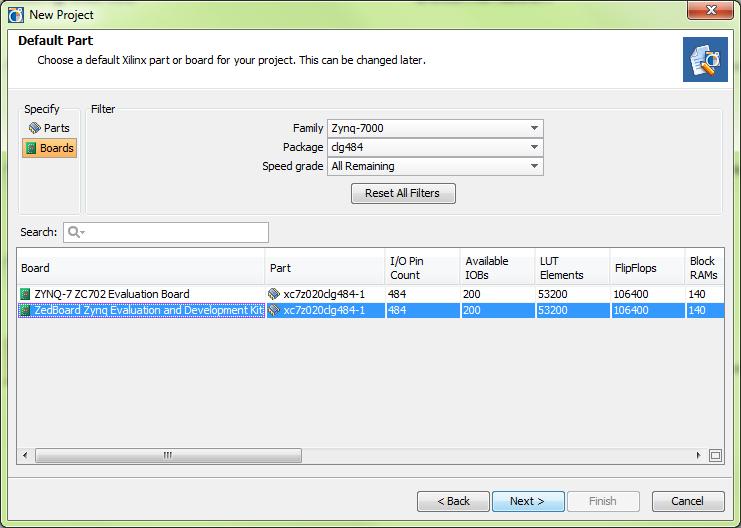The image size is (741, 528).
Task: Open the Package dropdown showing clg484
Action: tap(435, 147)
